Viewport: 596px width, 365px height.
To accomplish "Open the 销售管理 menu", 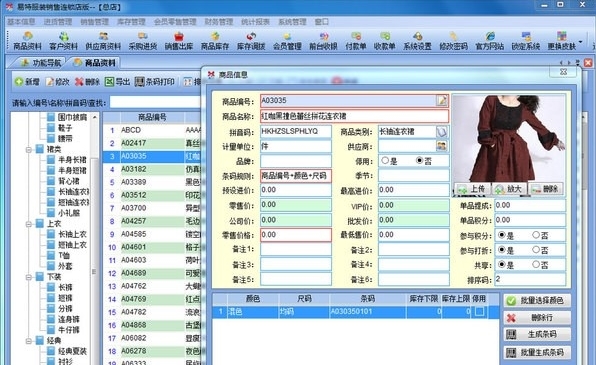I will click(x=94, y=22).
